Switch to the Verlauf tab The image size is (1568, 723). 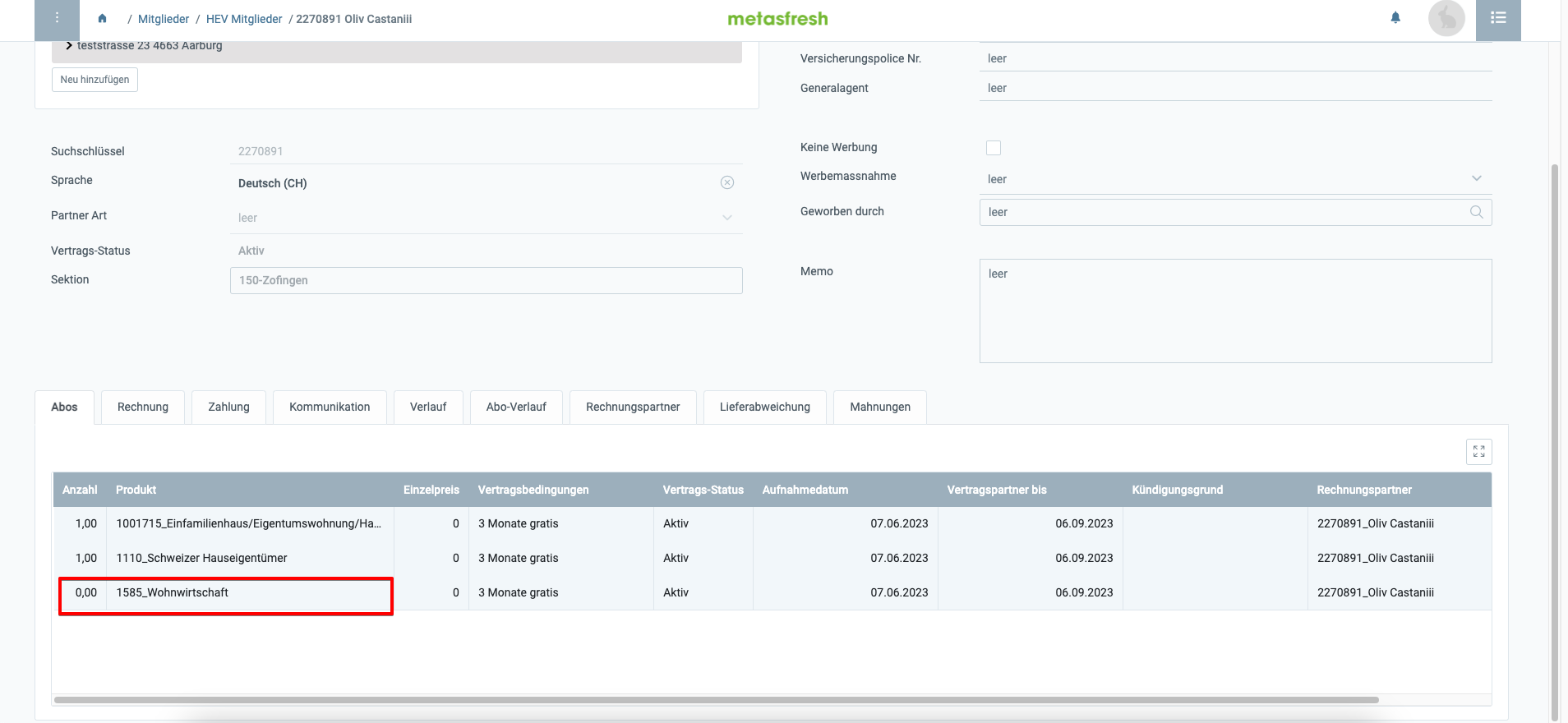pos(428,407)
